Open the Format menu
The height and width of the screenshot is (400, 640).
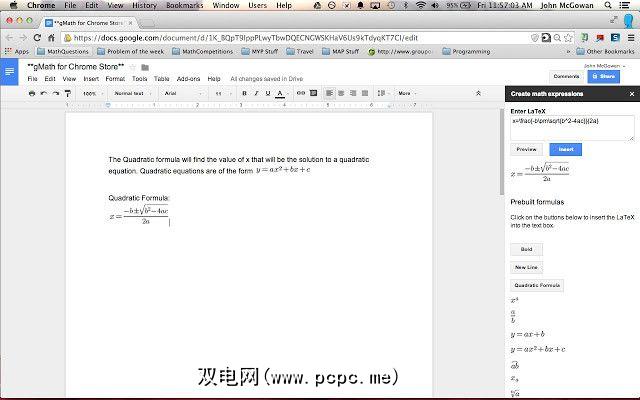pos(115,79)
